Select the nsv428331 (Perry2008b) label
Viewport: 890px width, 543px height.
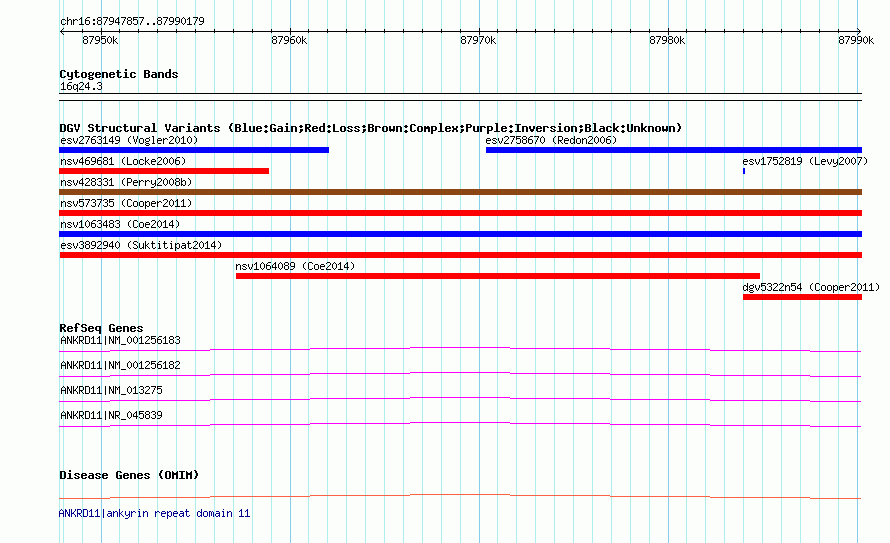(126, 182)
